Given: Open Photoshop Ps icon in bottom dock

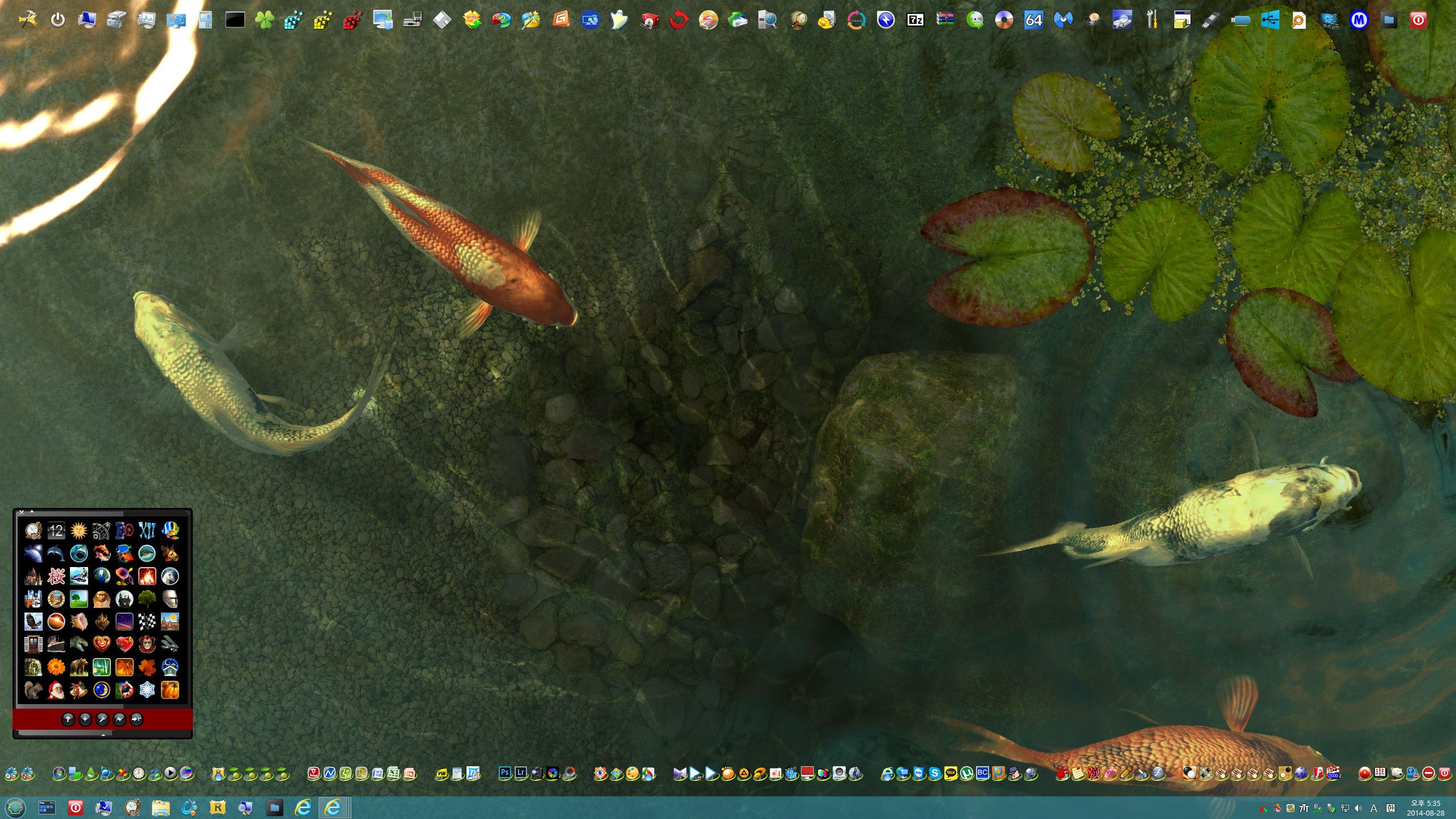Looking at the screenshot, I should (x=504, y=773).
